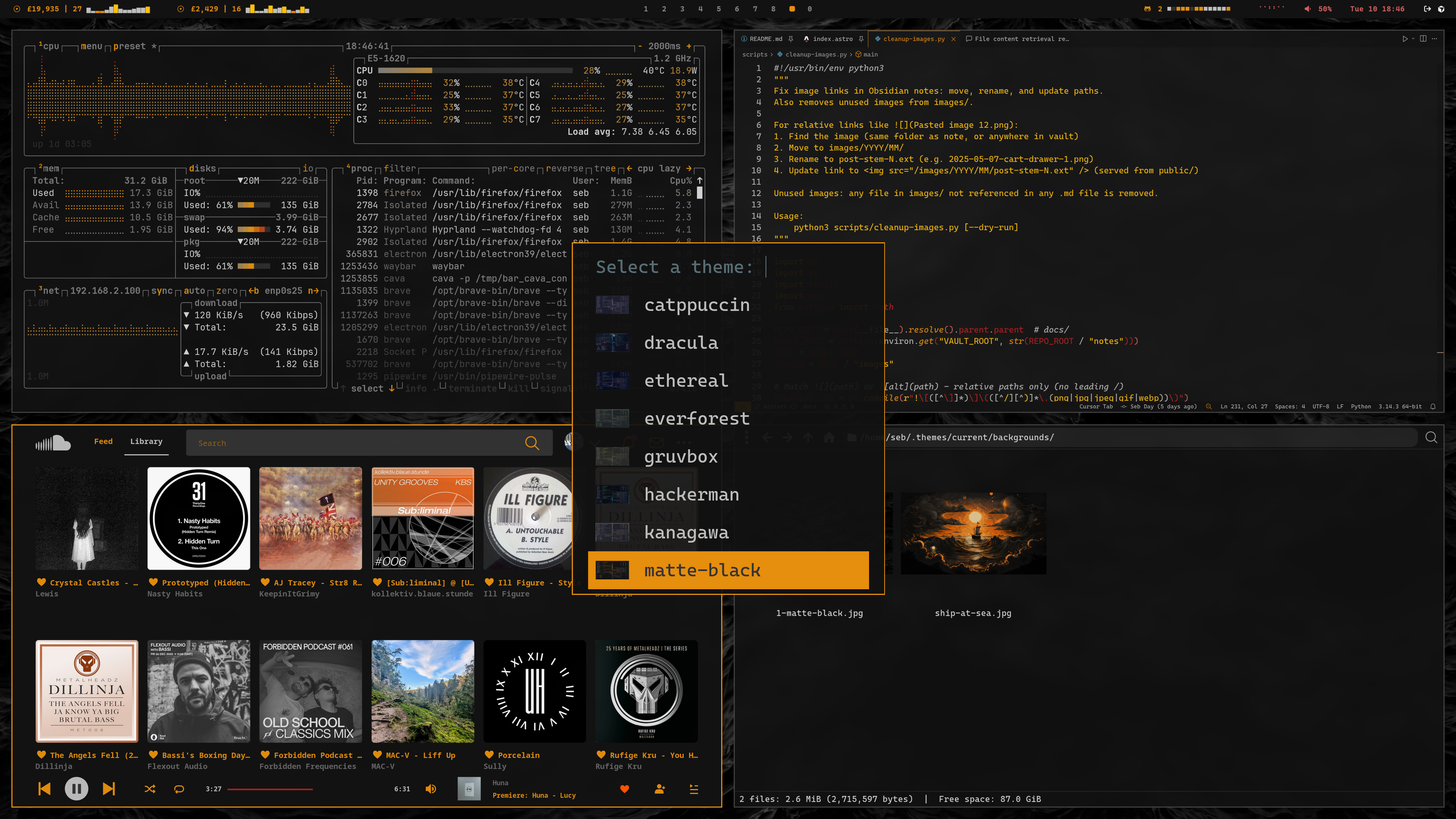Unlike the currently playing track
This screenshot has width=1456, height=819.
pos(624,789)
